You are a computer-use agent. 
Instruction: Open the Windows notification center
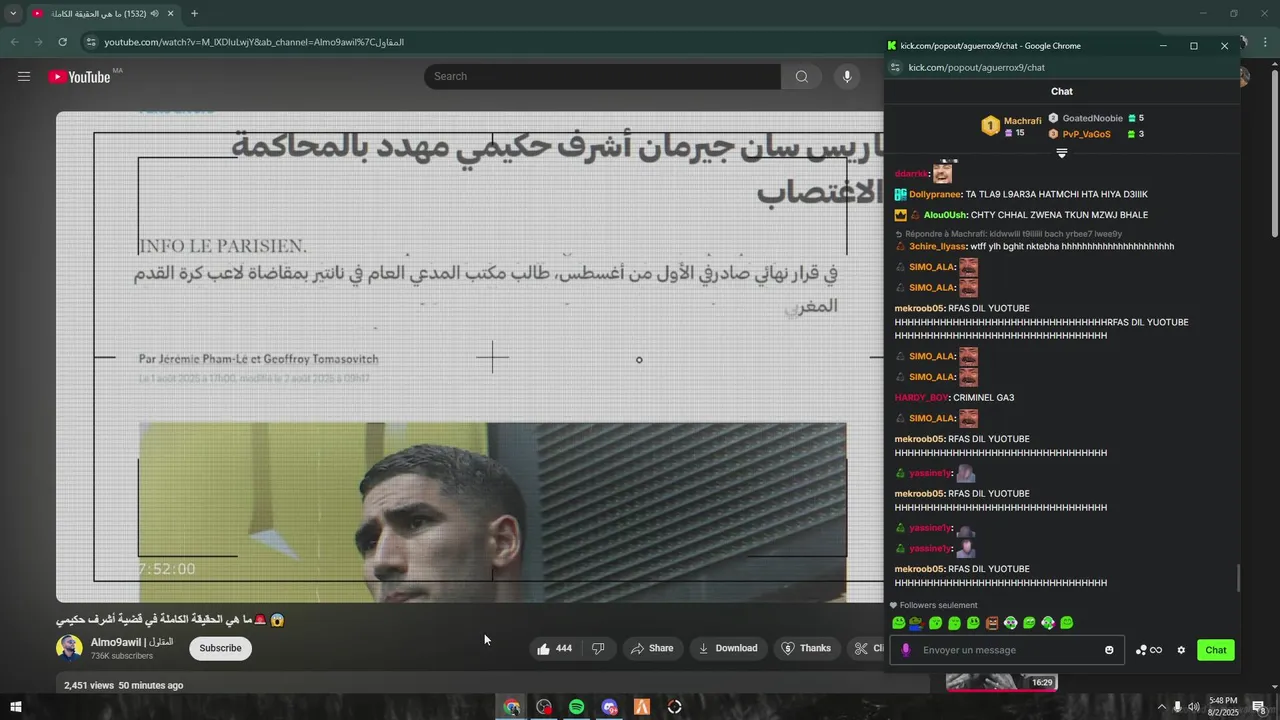point(1260,707)
